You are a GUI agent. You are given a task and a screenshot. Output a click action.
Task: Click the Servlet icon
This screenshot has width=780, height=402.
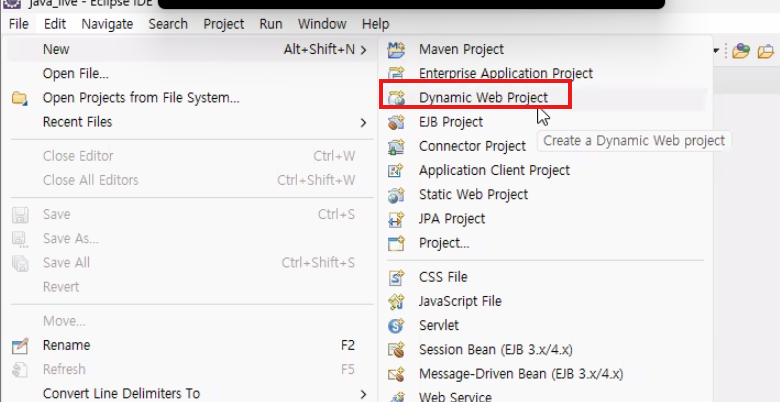pos(396,325)
